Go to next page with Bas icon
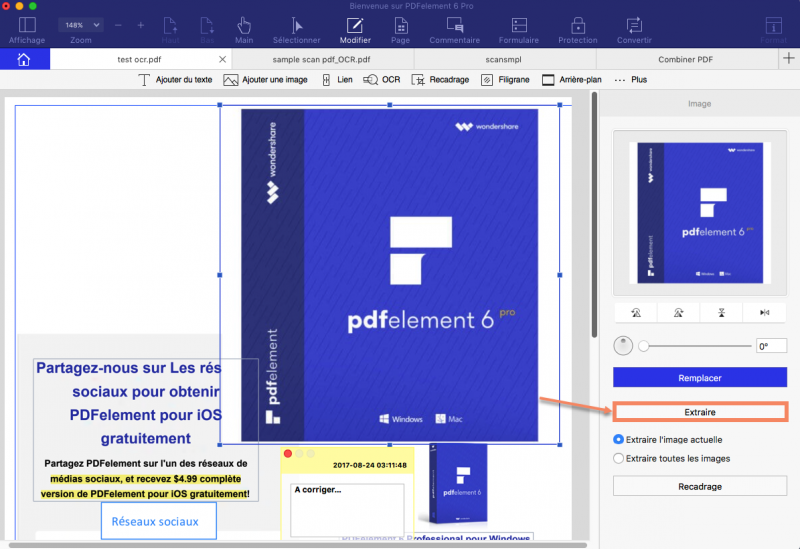Viewport: 800px width, 549px height. 207,26
